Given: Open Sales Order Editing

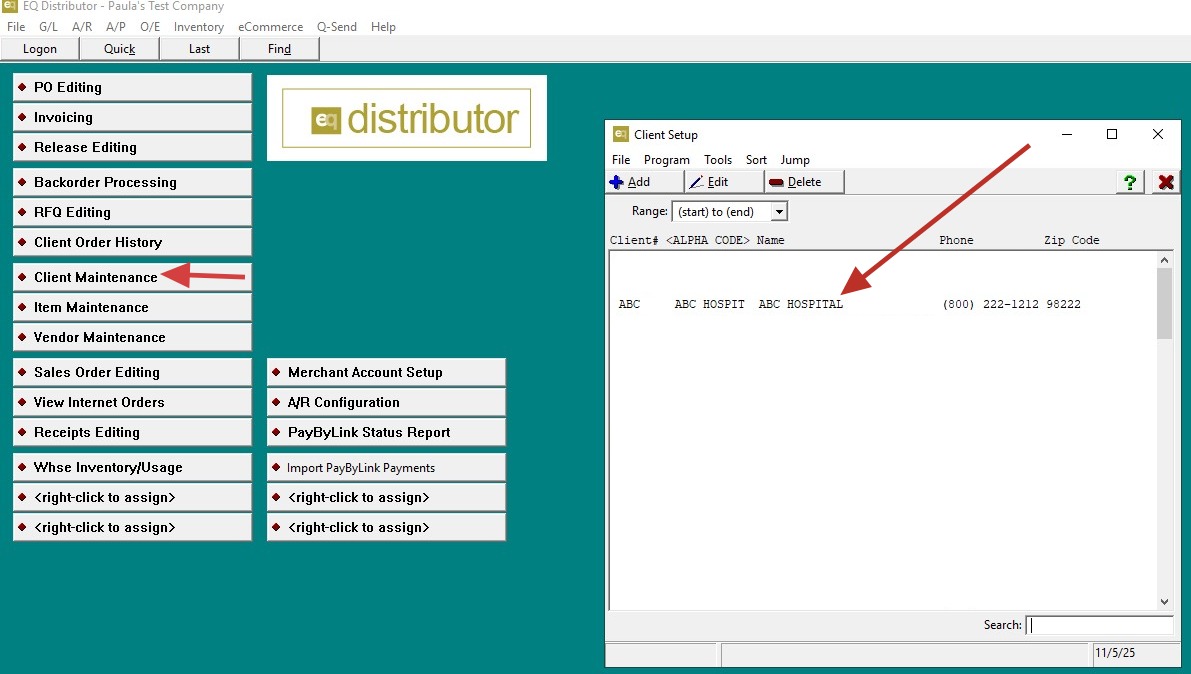Looking at the screenshot, I should 132,372.
